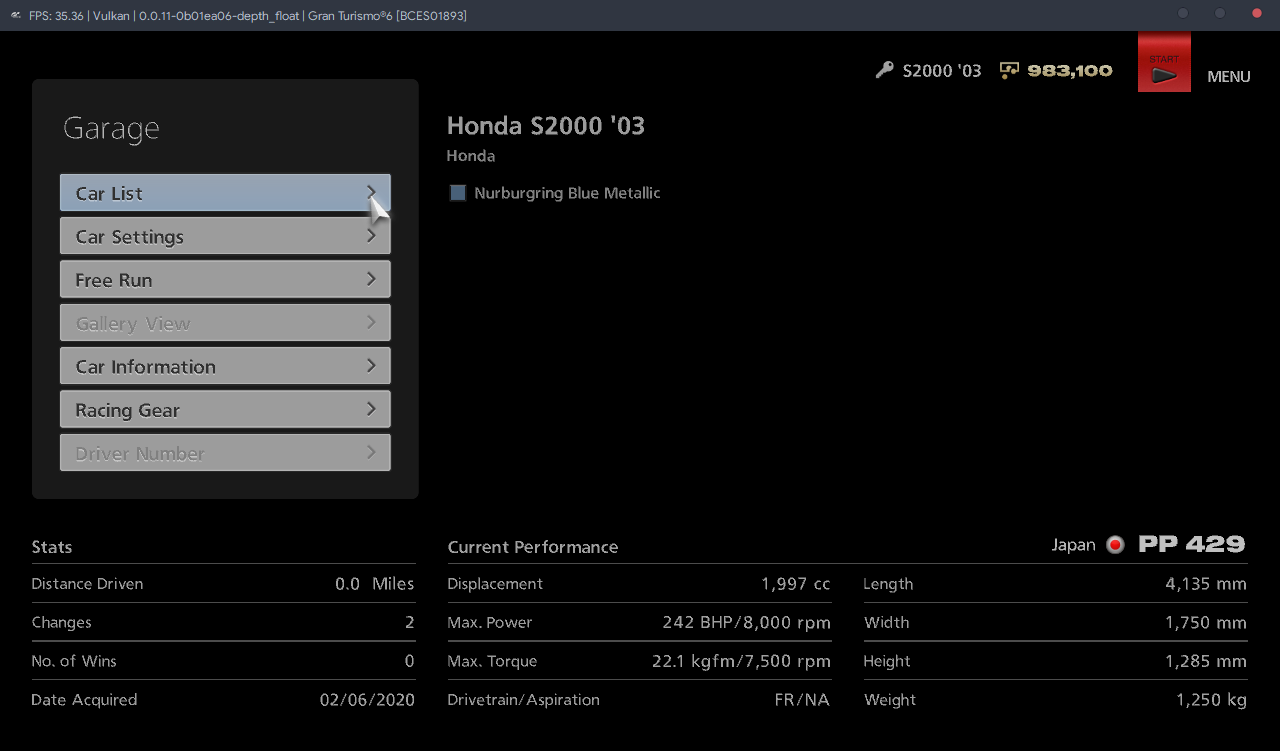This screenshot has width=1280, height=751.
Task: Click the 02/06/2020 date value
Action: (x=367, y=700)
